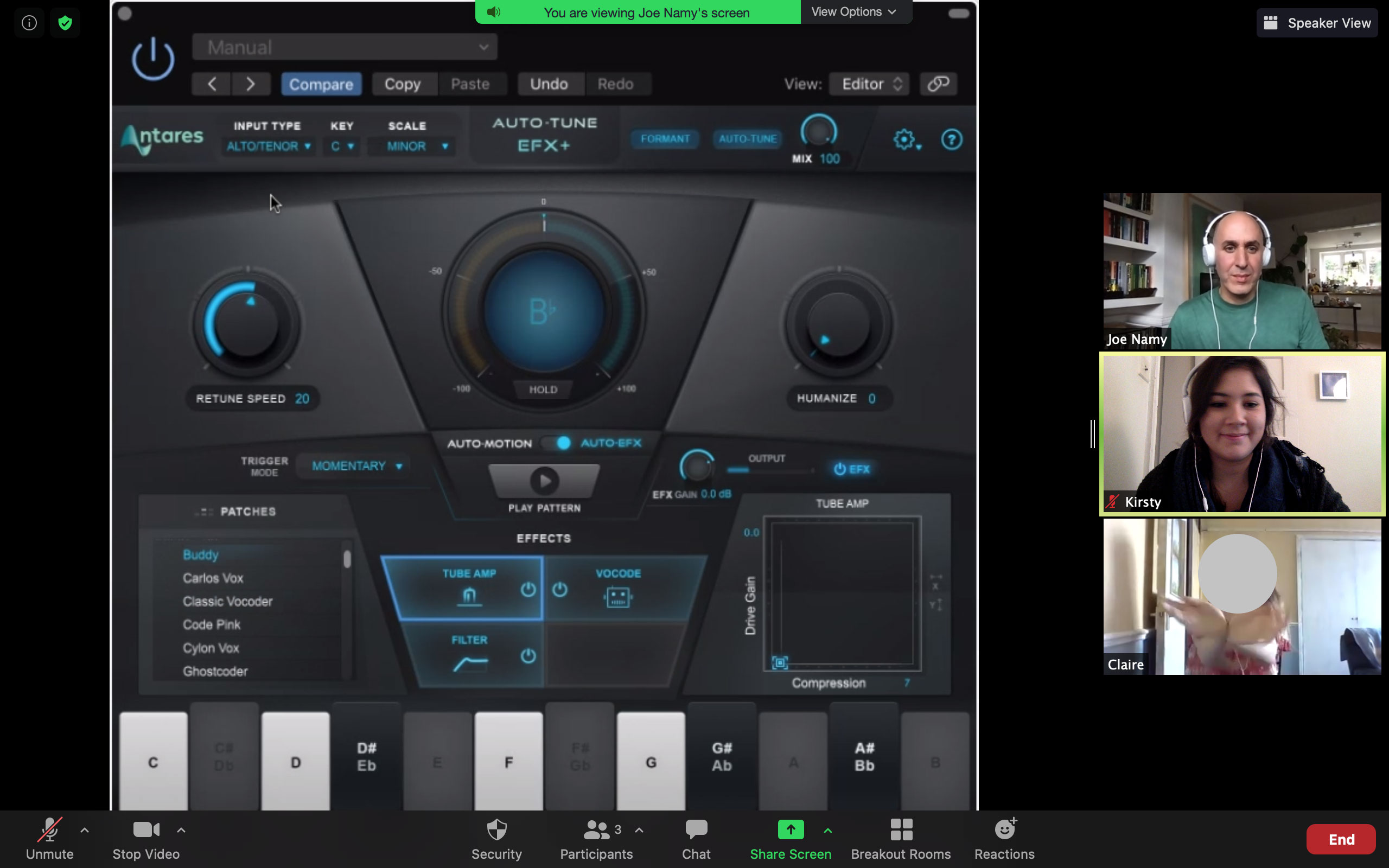Toggle Tube Amp effect power

coord(528,590)
